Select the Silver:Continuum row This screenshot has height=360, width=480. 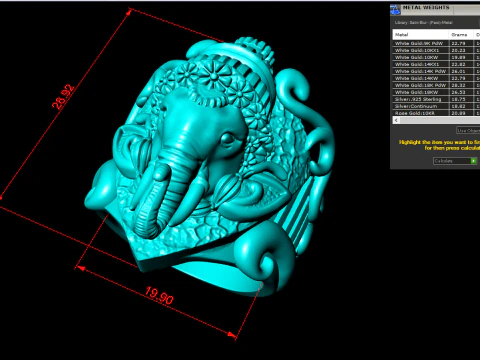[x=436, y=106]
